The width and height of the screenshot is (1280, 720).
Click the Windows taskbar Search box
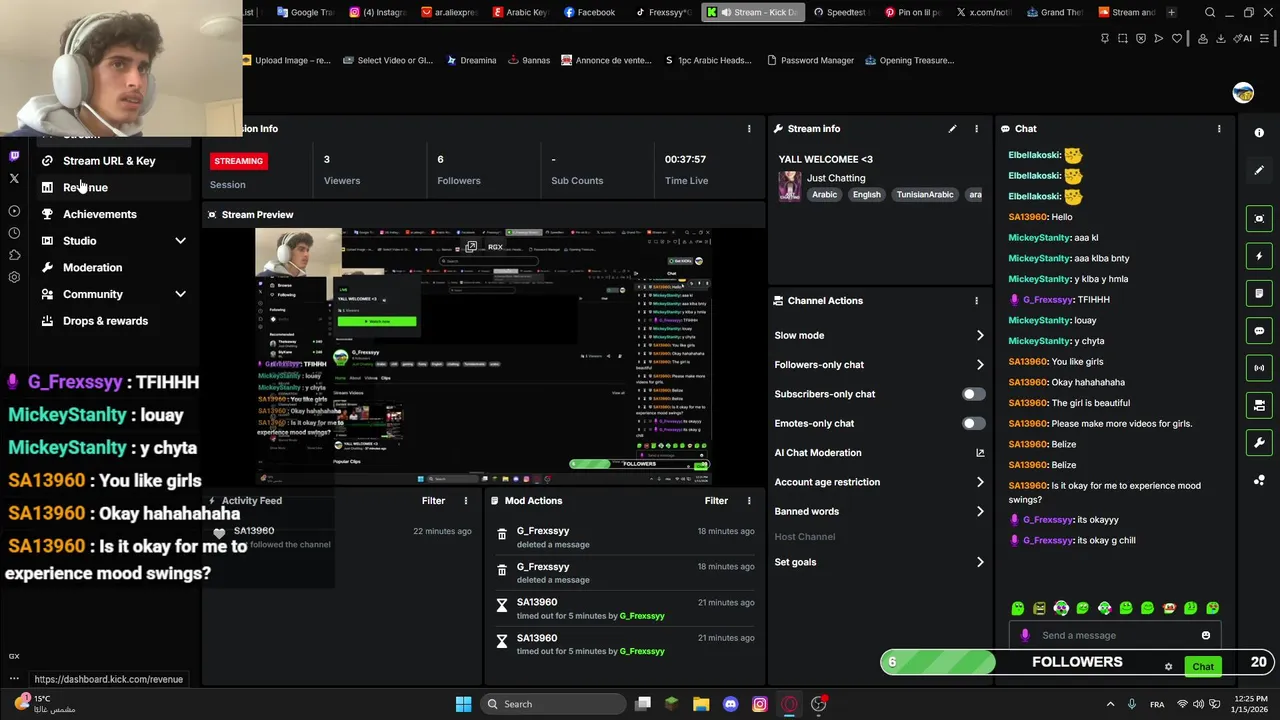(x=552, y=704)
